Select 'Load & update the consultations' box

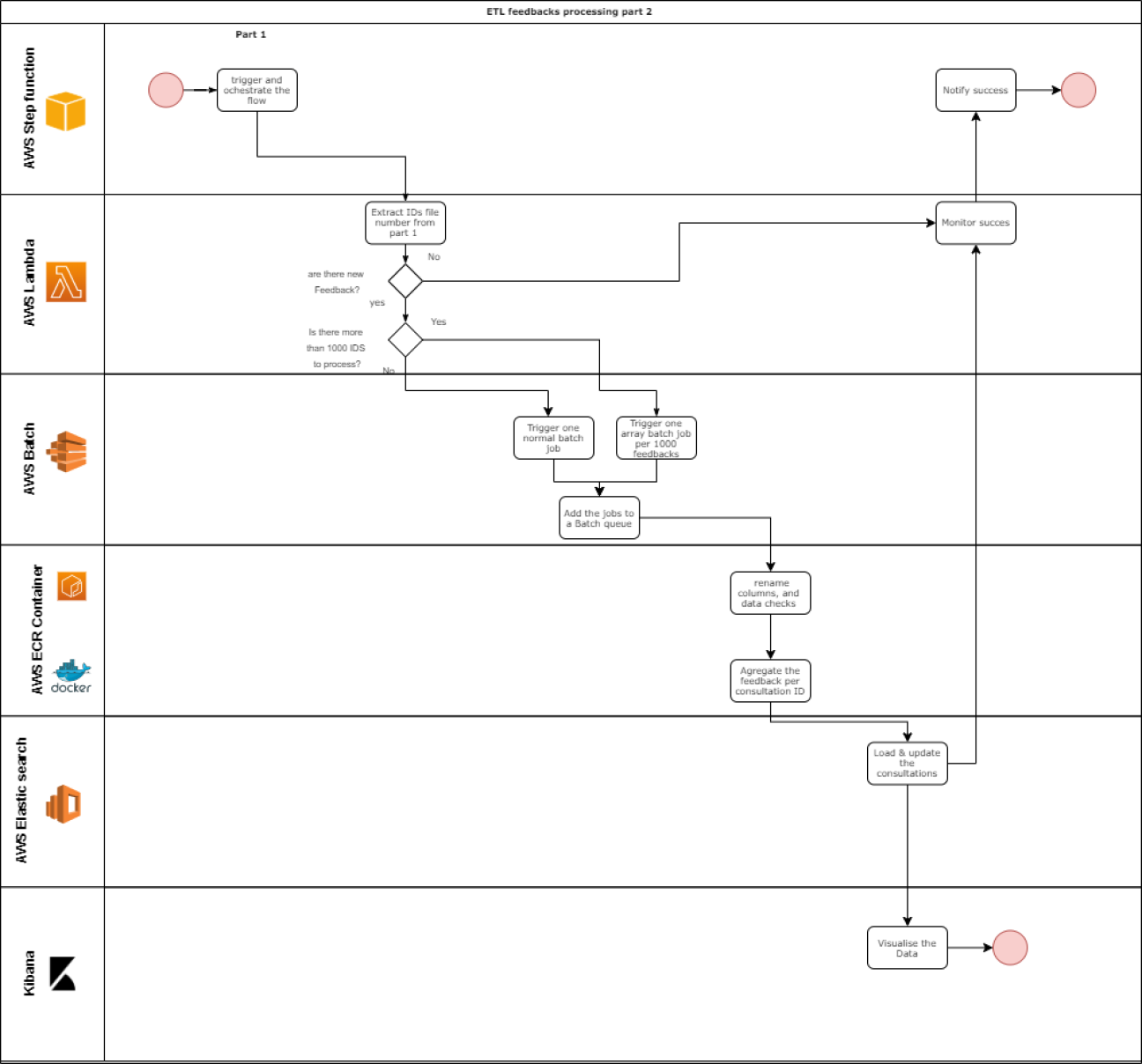pos(907,763)
